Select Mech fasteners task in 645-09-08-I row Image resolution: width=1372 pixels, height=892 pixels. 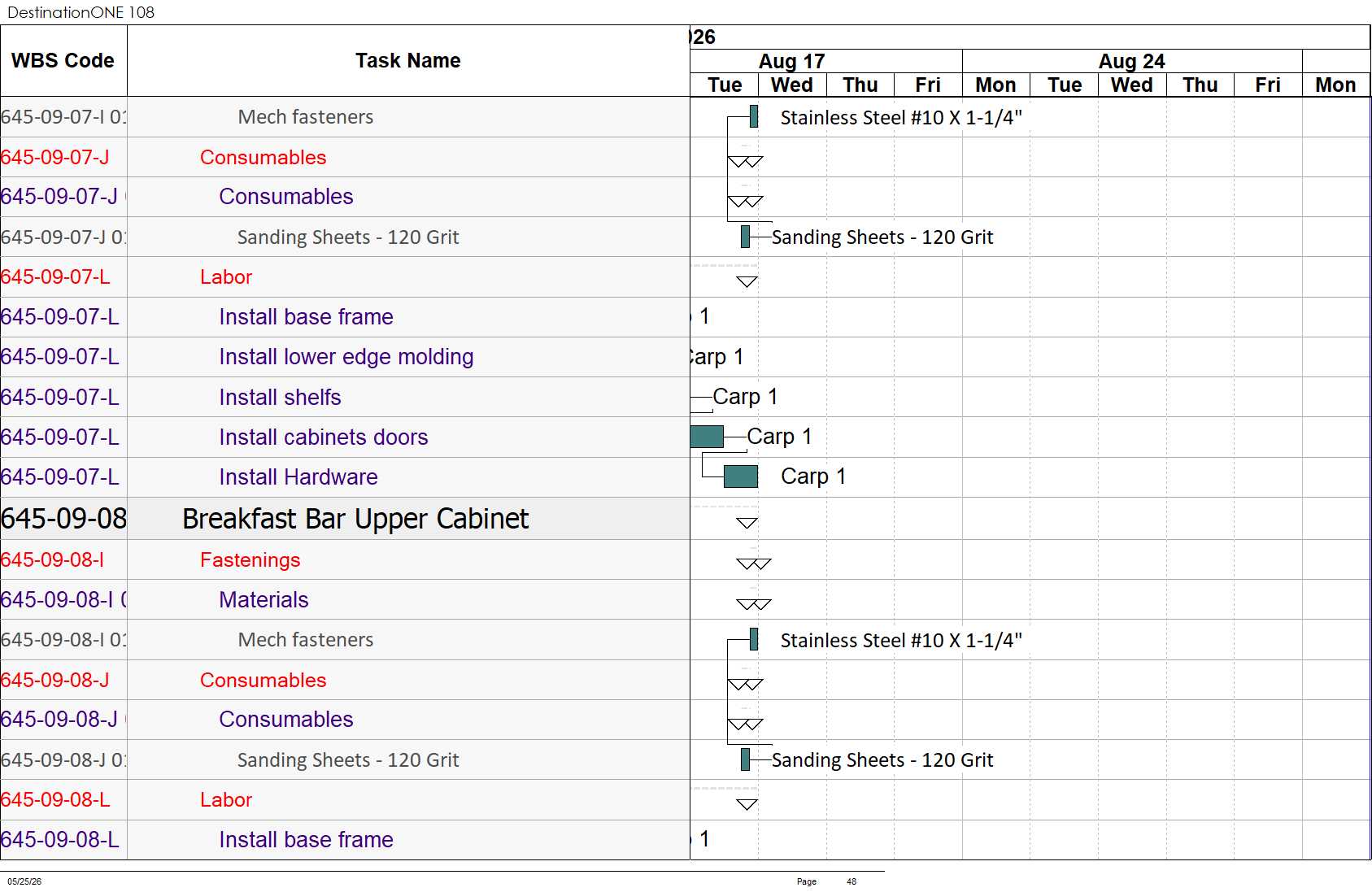(x=306, y=640)
